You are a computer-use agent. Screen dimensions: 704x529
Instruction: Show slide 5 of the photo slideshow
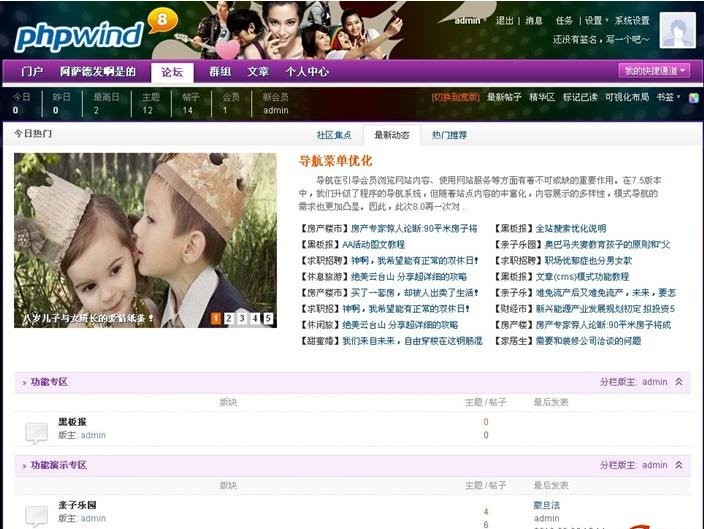[x=268, y=318]
